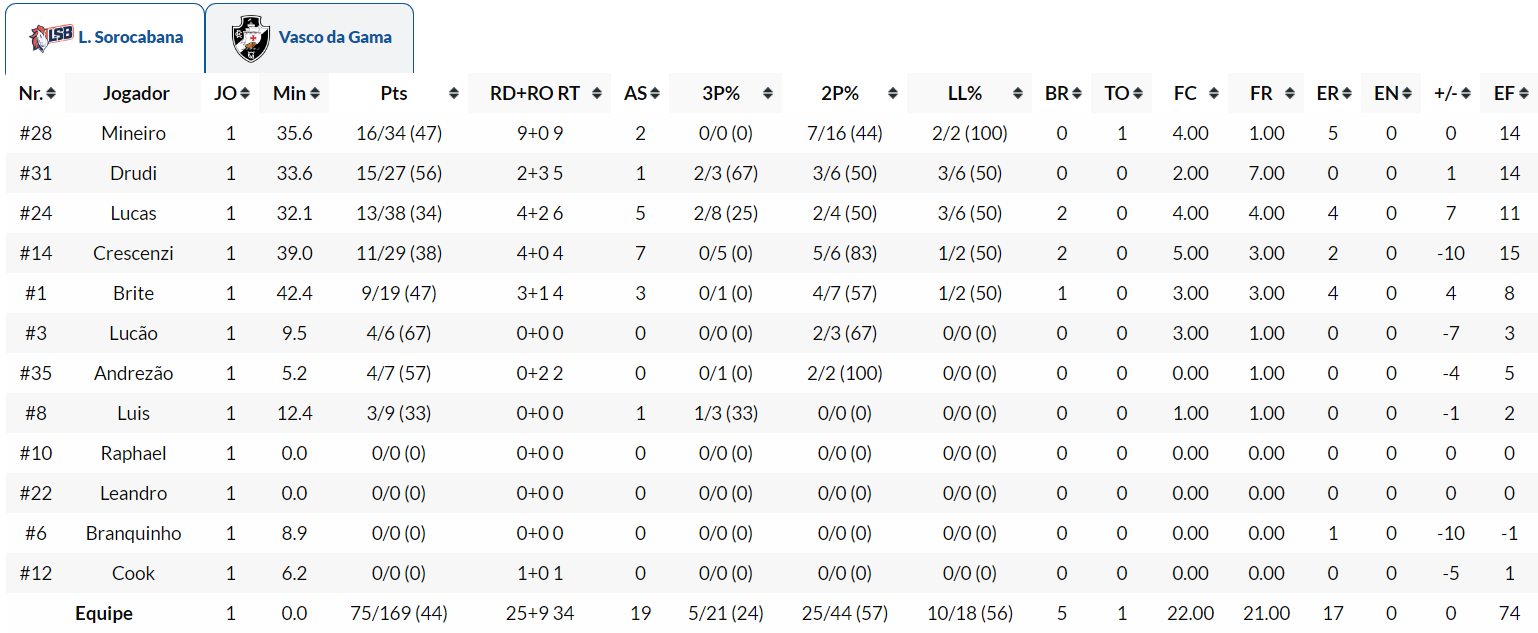
Task: Sort by the FC column header
Action: [1186, 93]
